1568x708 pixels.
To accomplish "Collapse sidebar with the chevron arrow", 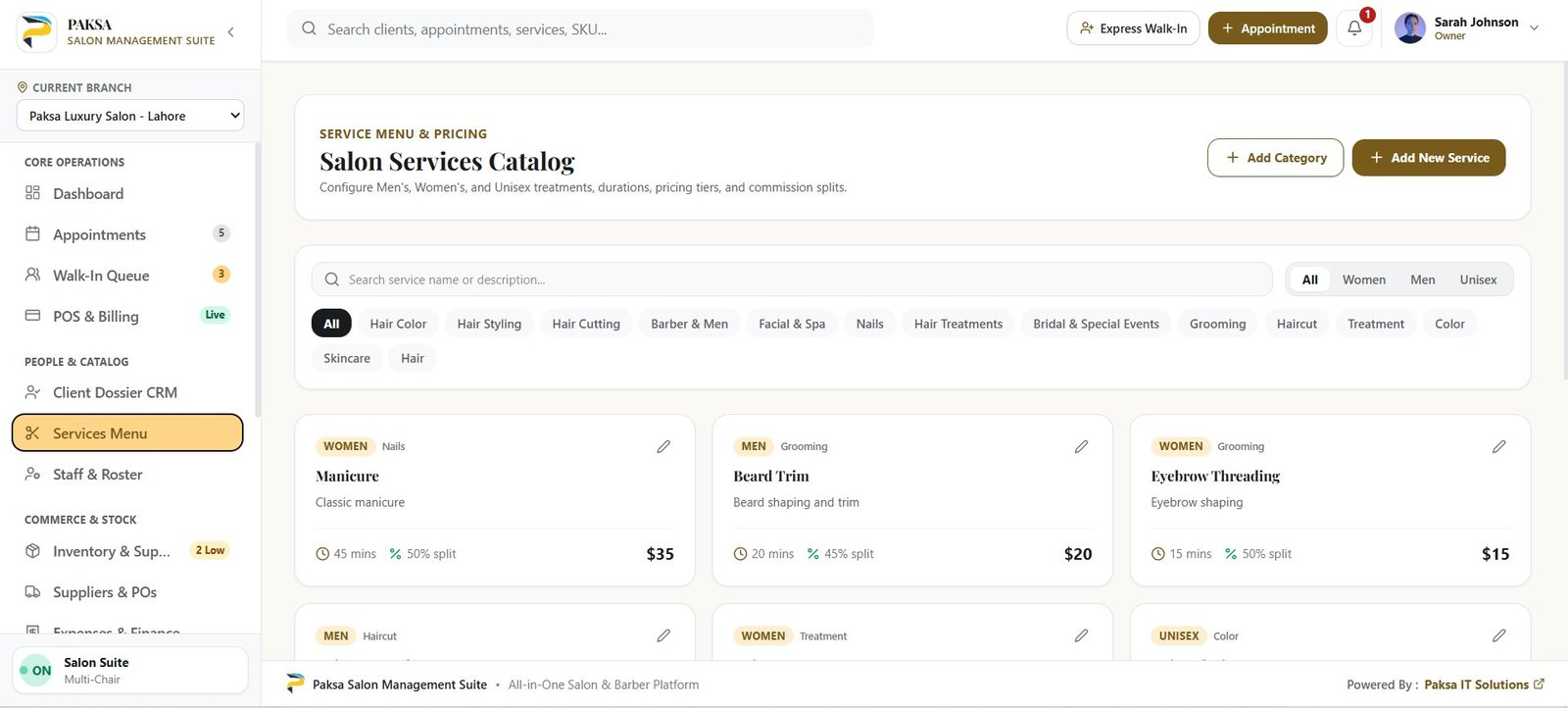I will tap(231, 32).
